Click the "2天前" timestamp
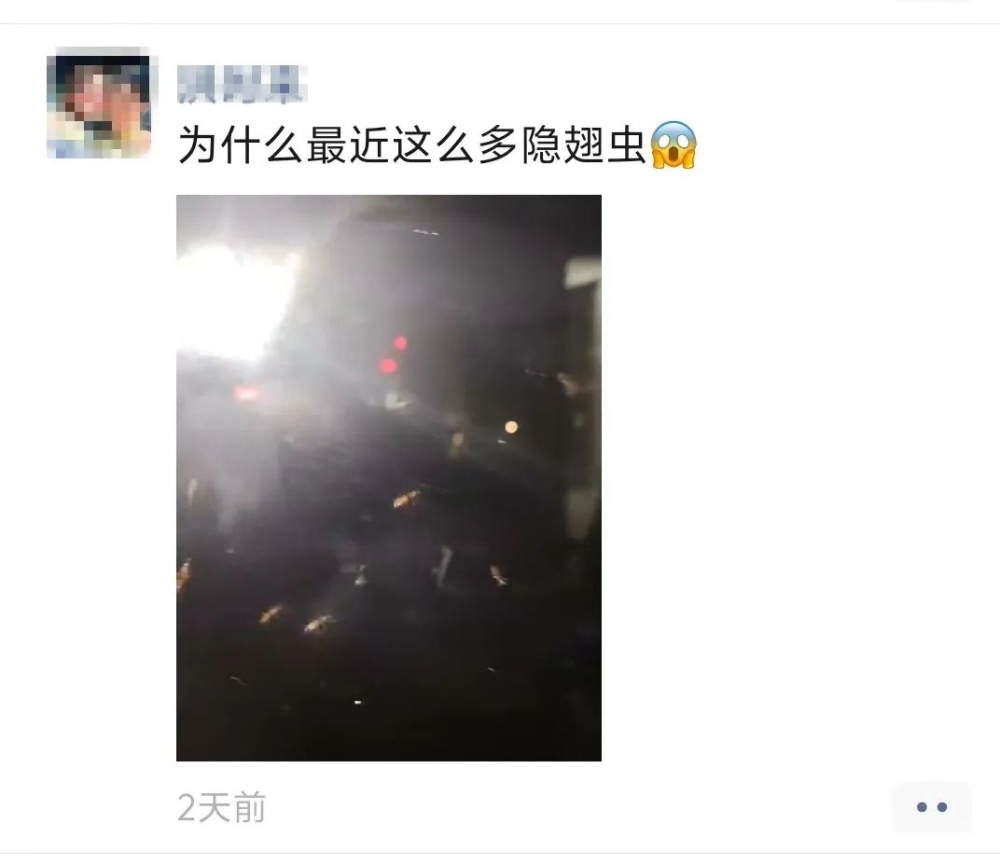 pos(221,808)
